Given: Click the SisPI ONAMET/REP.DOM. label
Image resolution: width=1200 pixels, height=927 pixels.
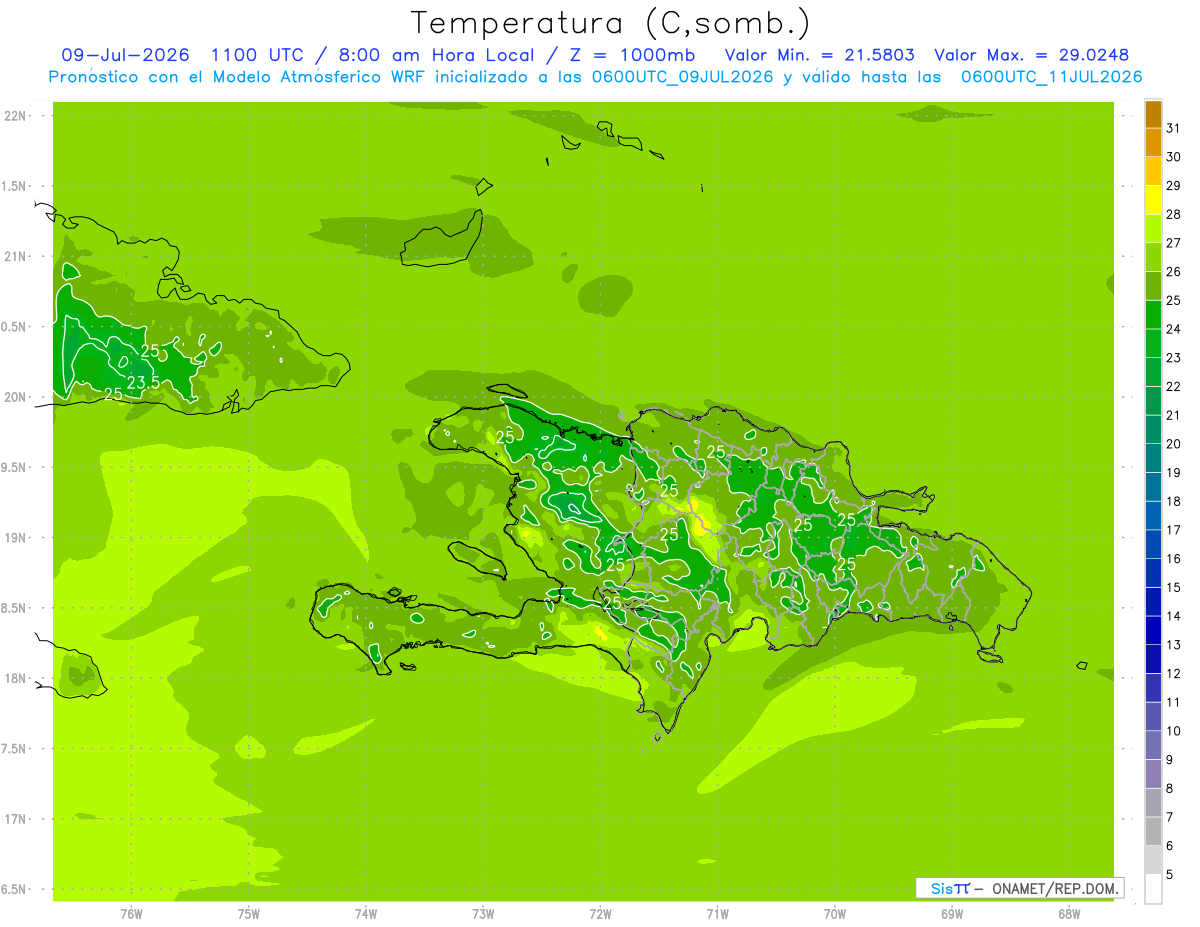Looking at the screenshot, I should [1020, 888].
